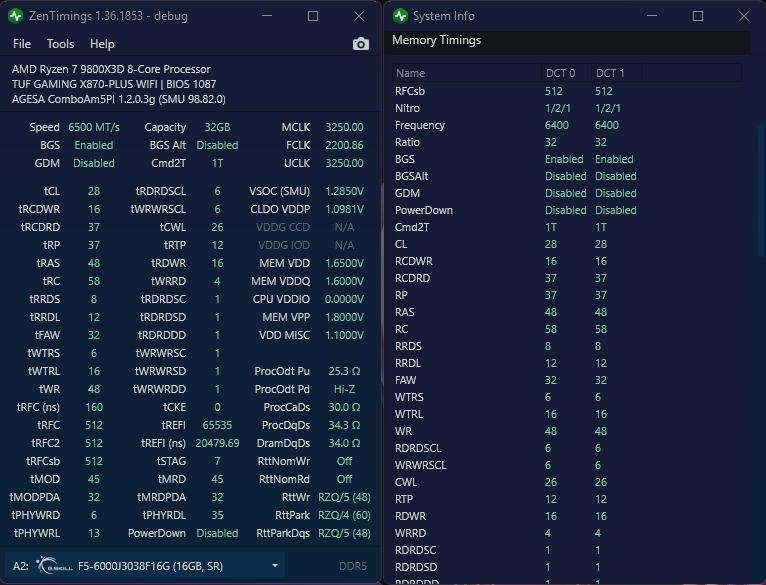
Task: Click the System Info window logo icon
Action: [x=400, y=16]
